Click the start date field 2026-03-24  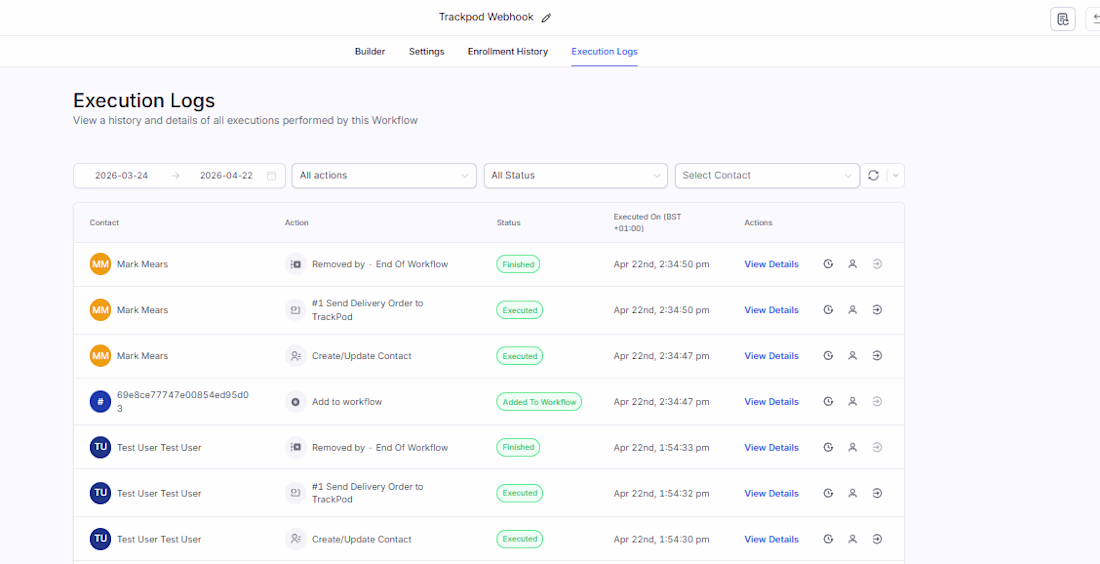pyautogui.click(x=122, y=176)
